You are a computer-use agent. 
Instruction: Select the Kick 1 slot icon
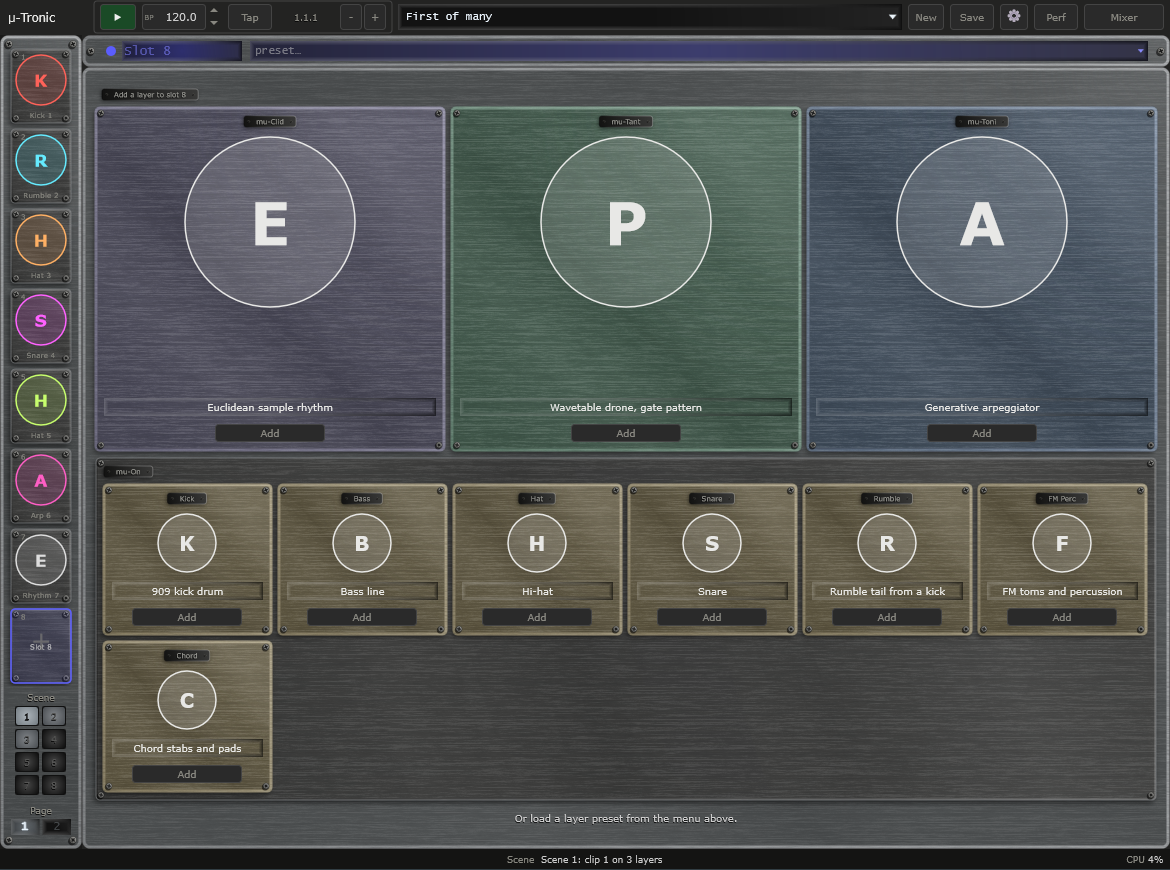tap(41, 80)
